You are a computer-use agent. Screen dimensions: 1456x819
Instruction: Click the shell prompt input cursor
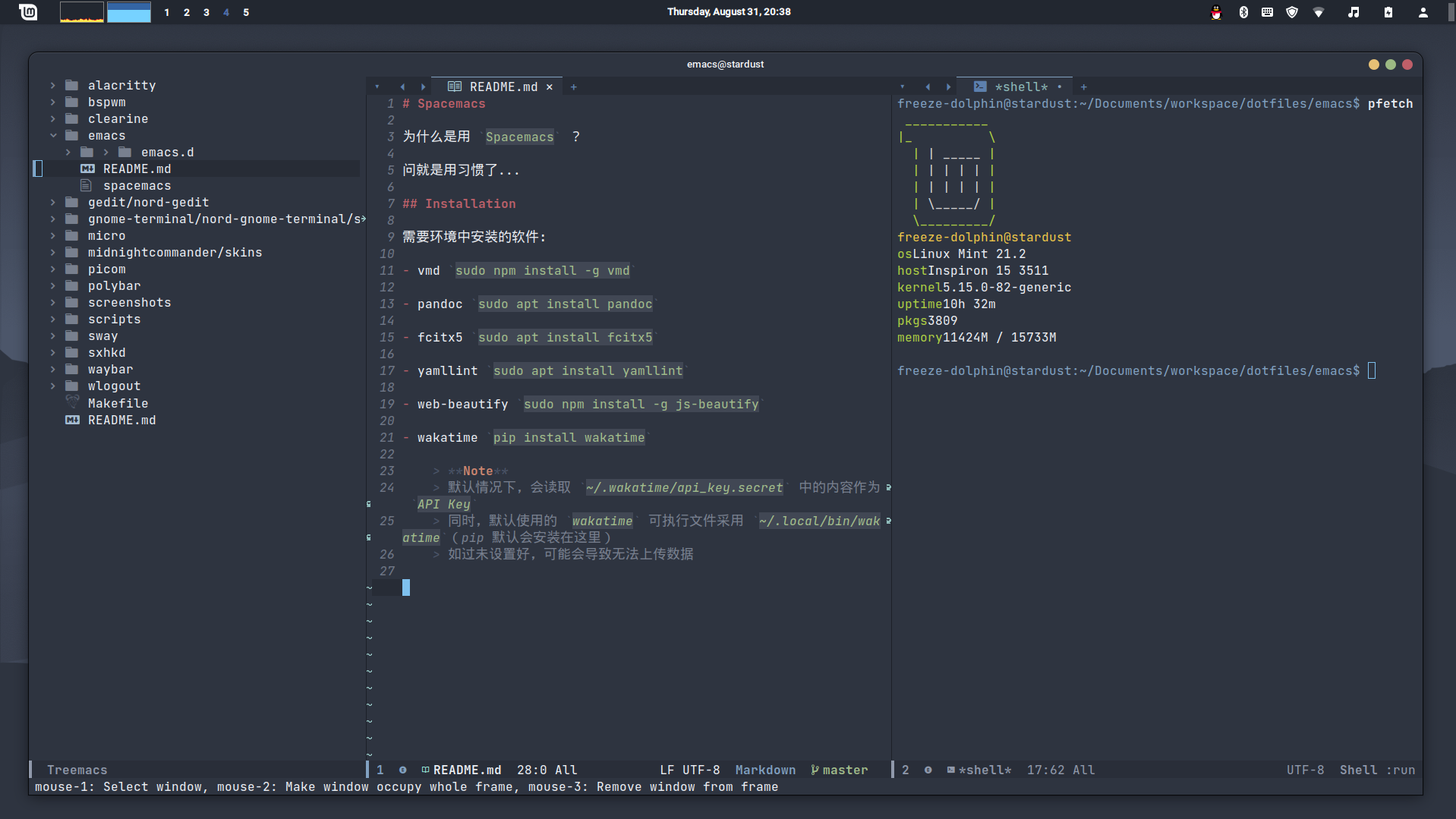click(x=1372, y=370)
